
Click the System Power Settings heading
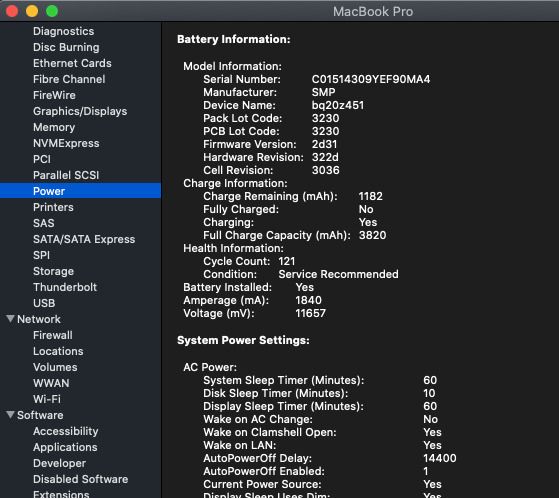[x=243, y=340]
